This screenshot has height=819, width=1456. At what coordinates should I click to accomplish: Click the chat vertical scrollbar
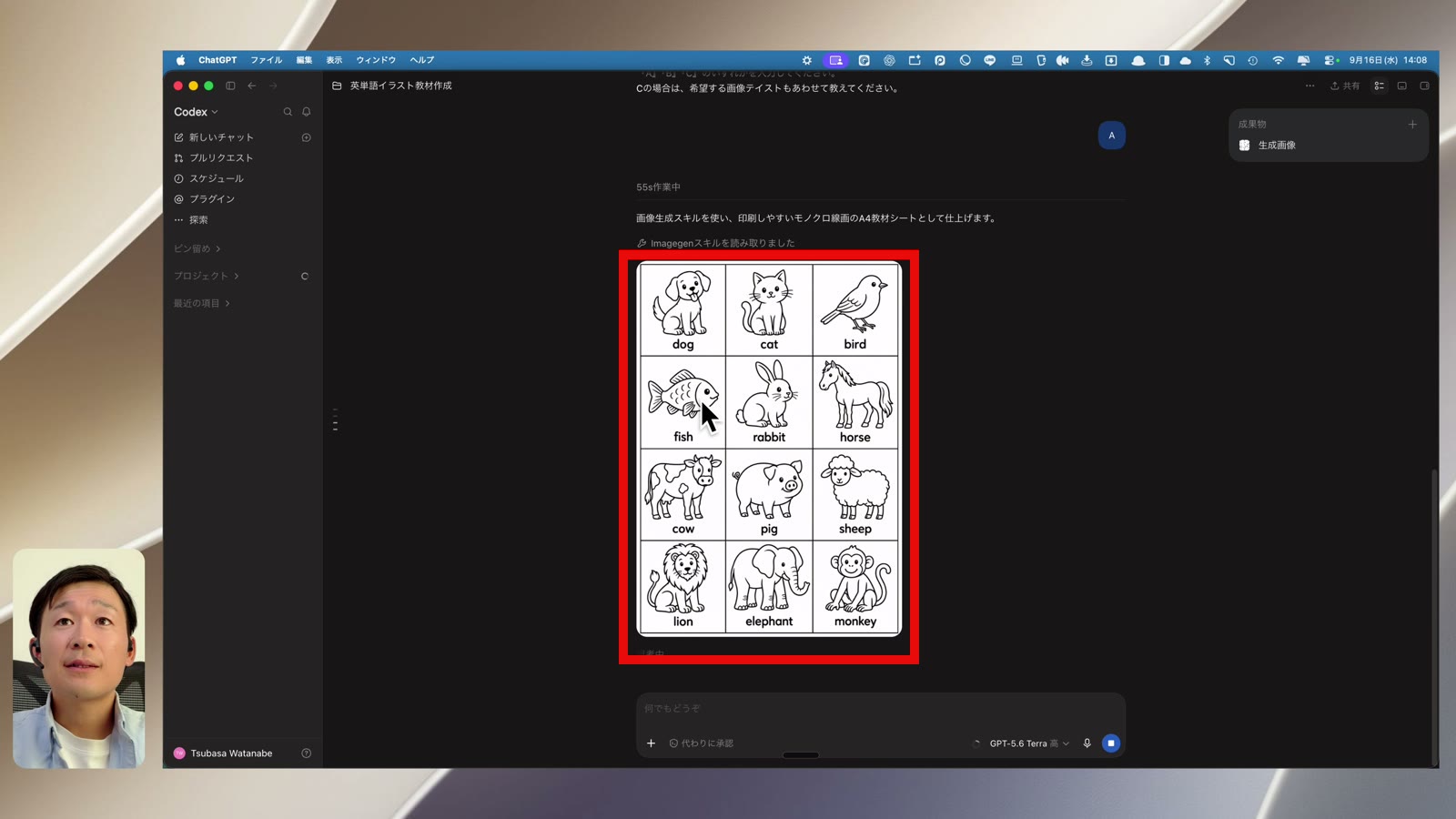point(1434,617)
